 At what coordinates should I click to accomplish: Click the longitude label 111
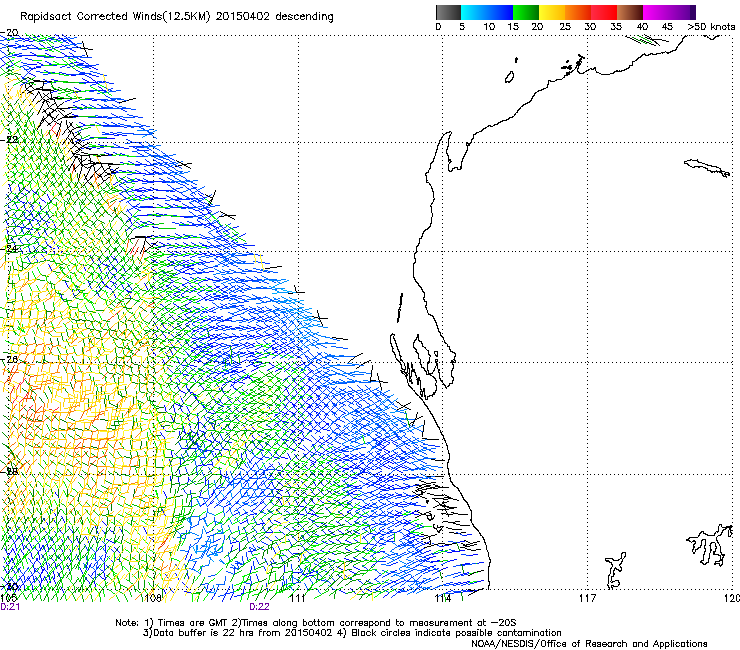click(297, 598)
